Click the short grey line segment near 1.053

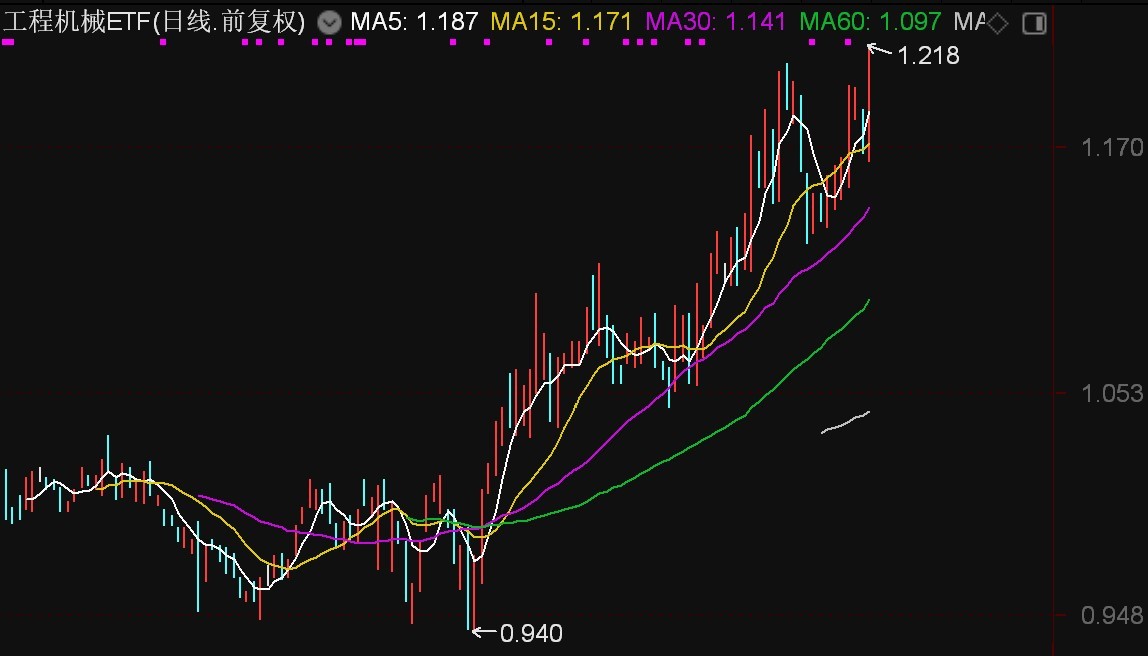(845, 422)
